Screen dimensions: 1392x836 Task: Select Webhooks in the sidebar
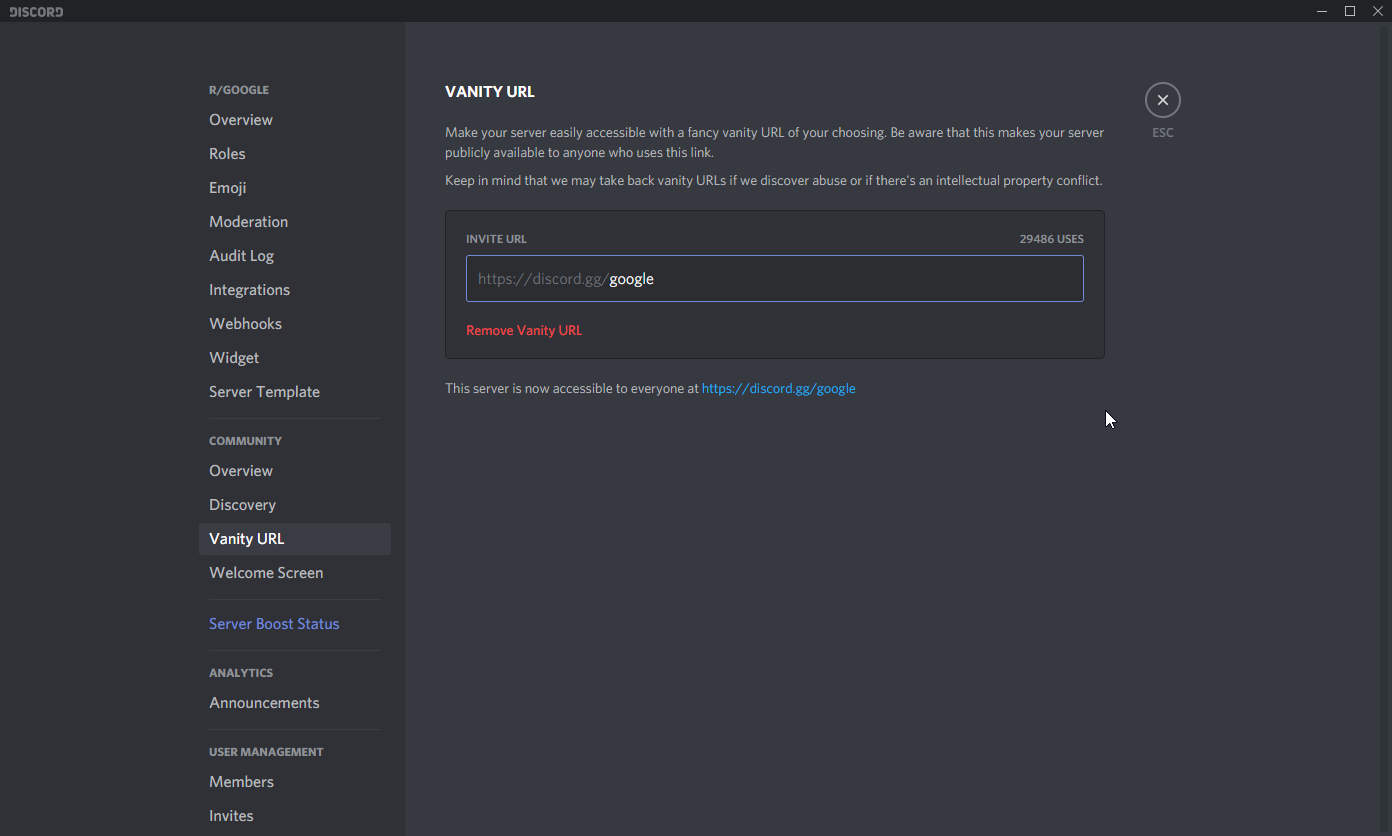click(x=245, y=324)
